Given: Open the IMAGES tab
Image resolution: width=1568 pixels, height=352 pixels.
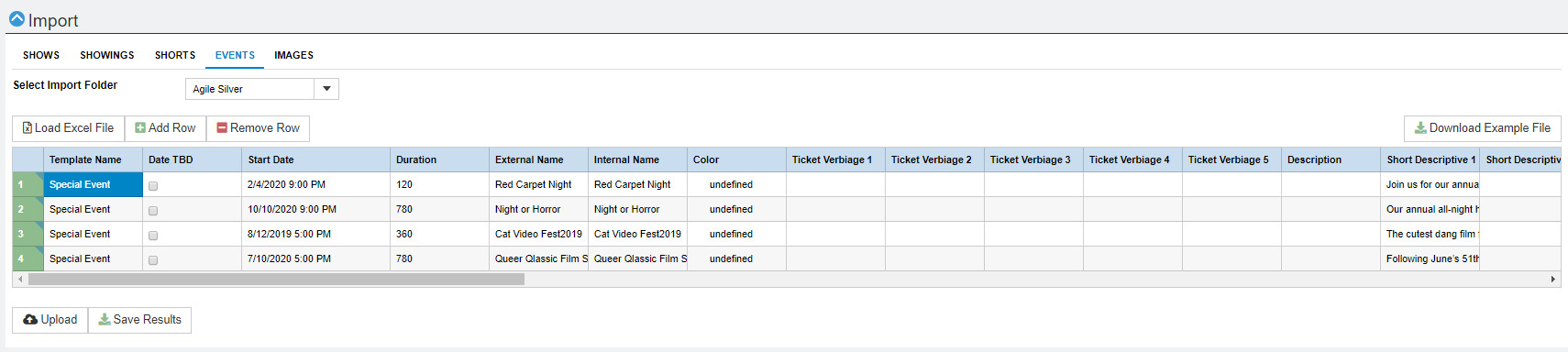Looking at the screenshot, I should point(293,55).
